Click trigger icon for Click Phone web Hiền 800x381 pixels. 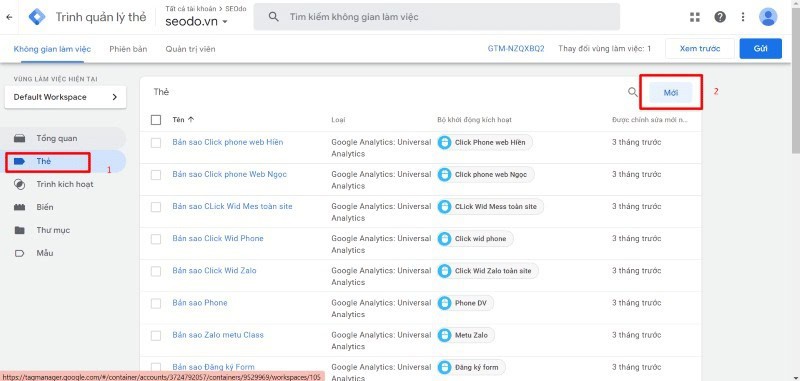[x=444, y=142]
